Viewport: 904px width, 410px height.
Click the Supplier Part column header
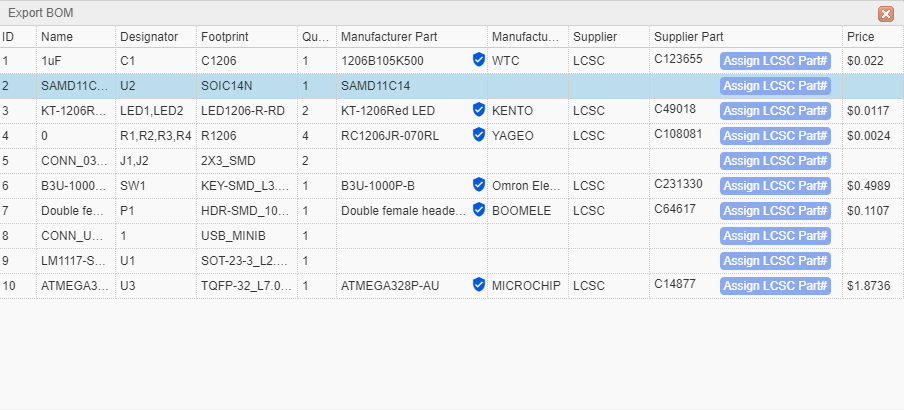click(689, 37)
